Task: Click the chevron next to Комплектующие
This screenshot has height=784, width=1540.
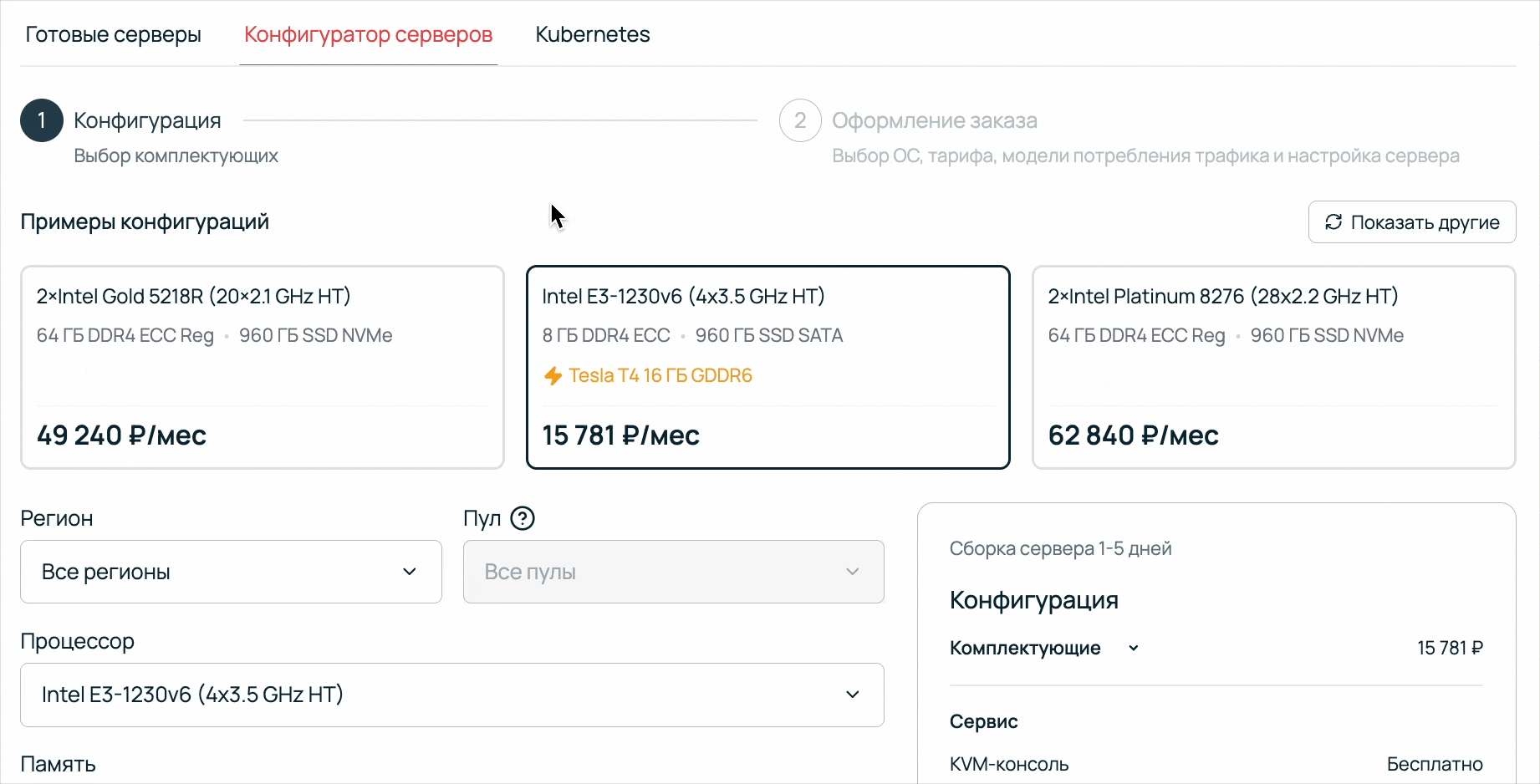Action: point(1134,648)
